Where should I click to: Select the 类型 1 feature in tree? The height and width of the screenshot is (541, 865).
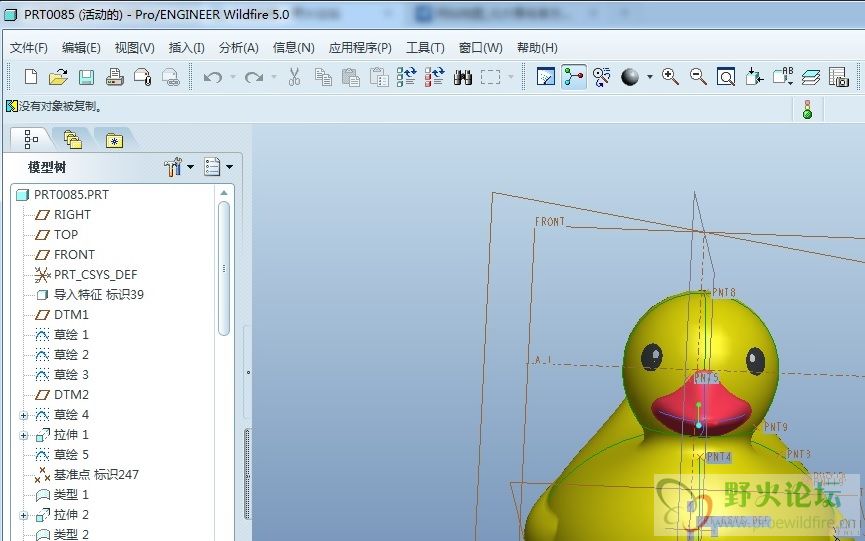[71, 495]
